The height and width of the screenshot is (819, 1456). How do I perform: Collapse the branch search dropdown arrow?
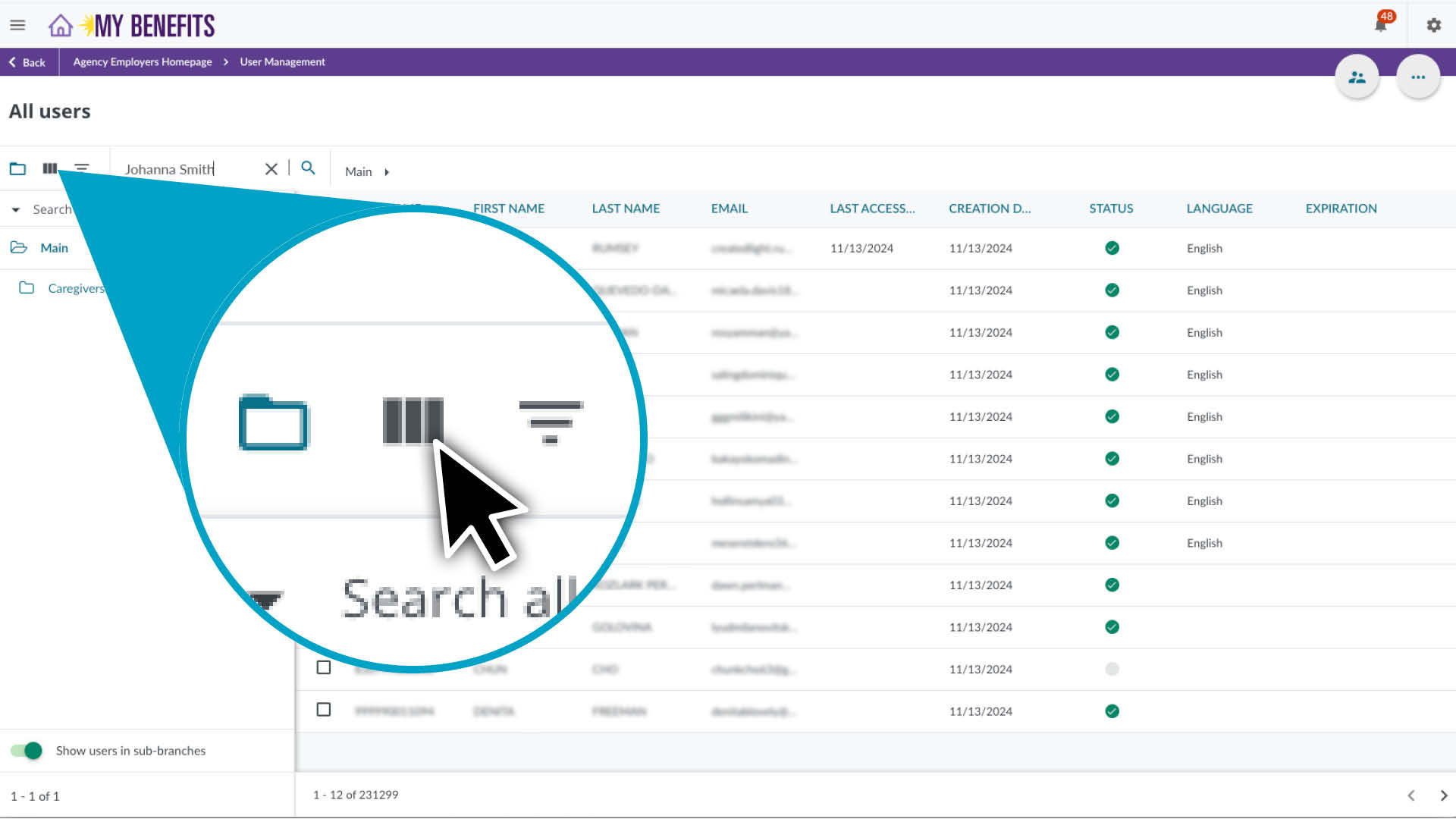tap(16, 210)
